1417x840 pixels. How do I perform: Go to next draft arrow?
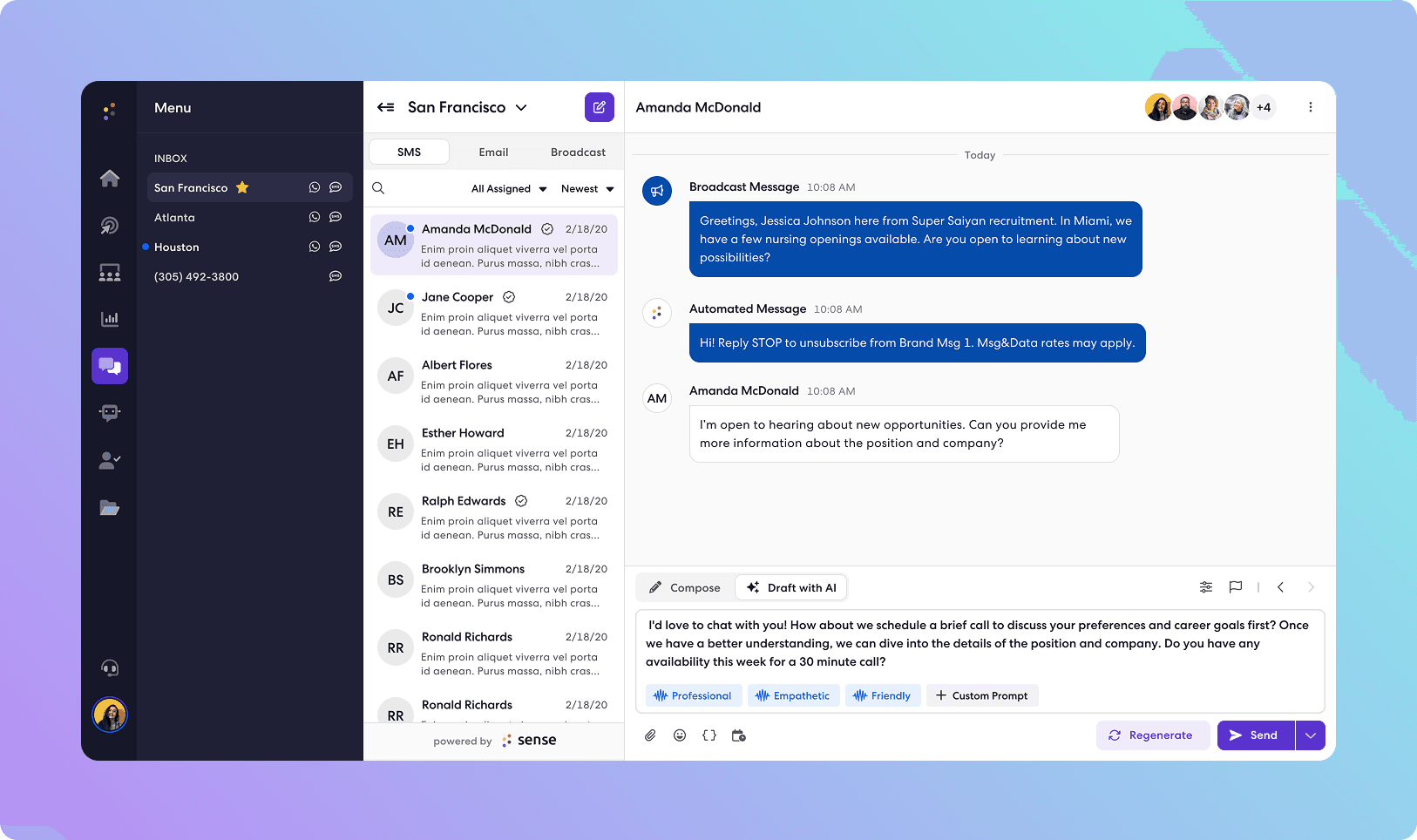click(1311, 587)
